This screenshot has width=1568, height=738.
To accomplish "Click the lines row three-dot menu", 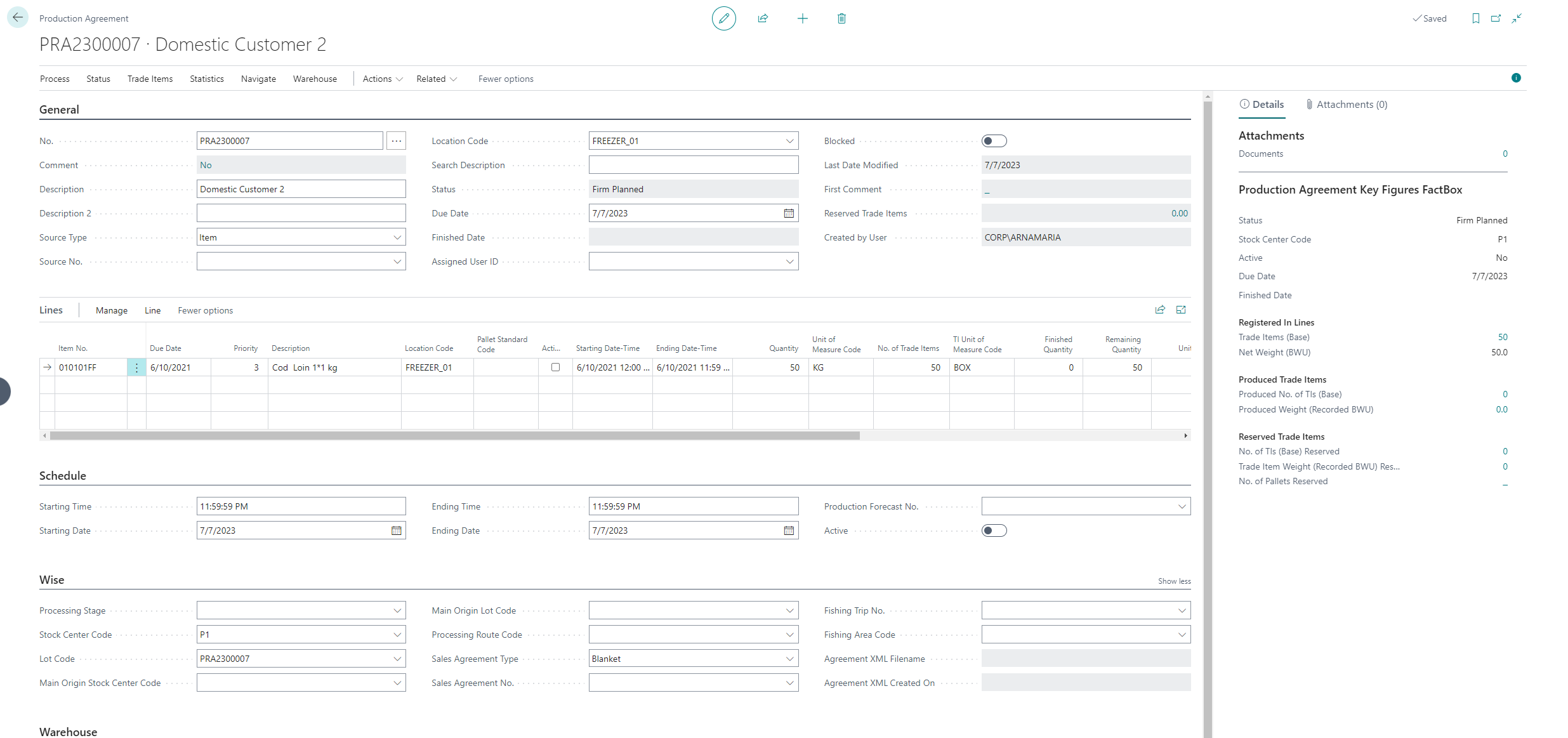I will (x=136, y=367).
